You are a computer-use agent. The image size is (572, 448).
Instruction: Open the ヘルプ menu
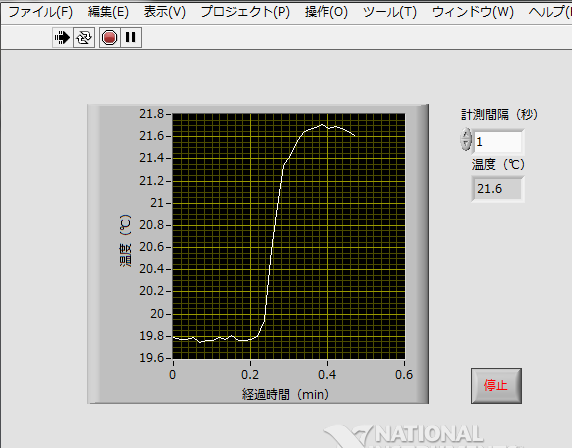550,12
